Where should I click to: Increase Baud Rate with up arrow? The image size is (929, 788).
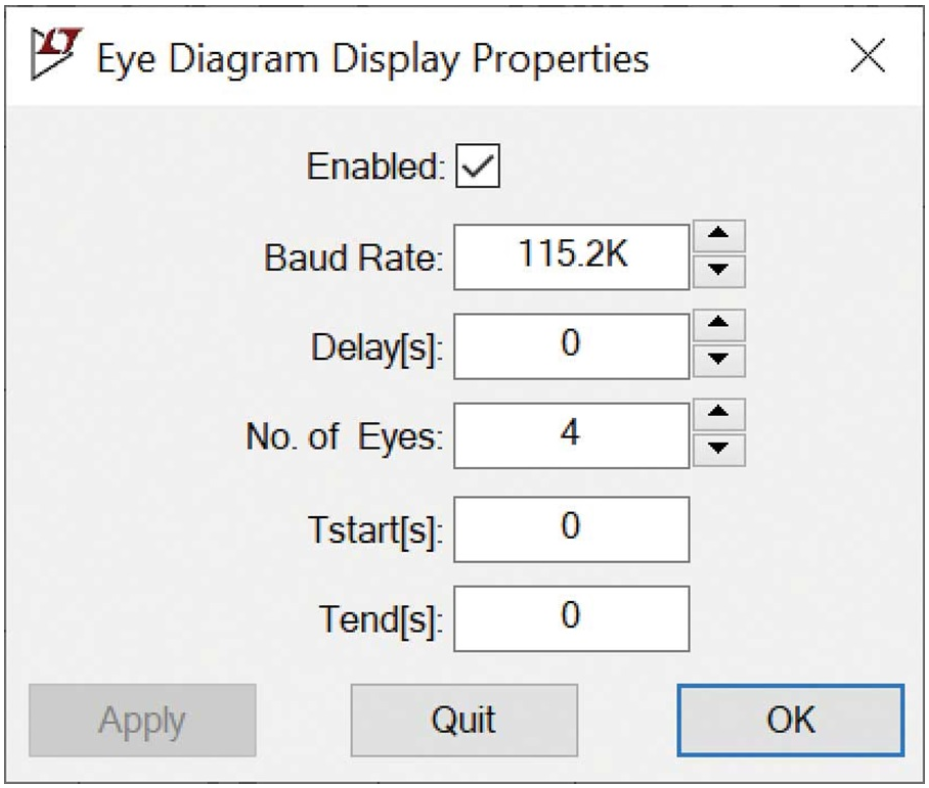(719, 235)
